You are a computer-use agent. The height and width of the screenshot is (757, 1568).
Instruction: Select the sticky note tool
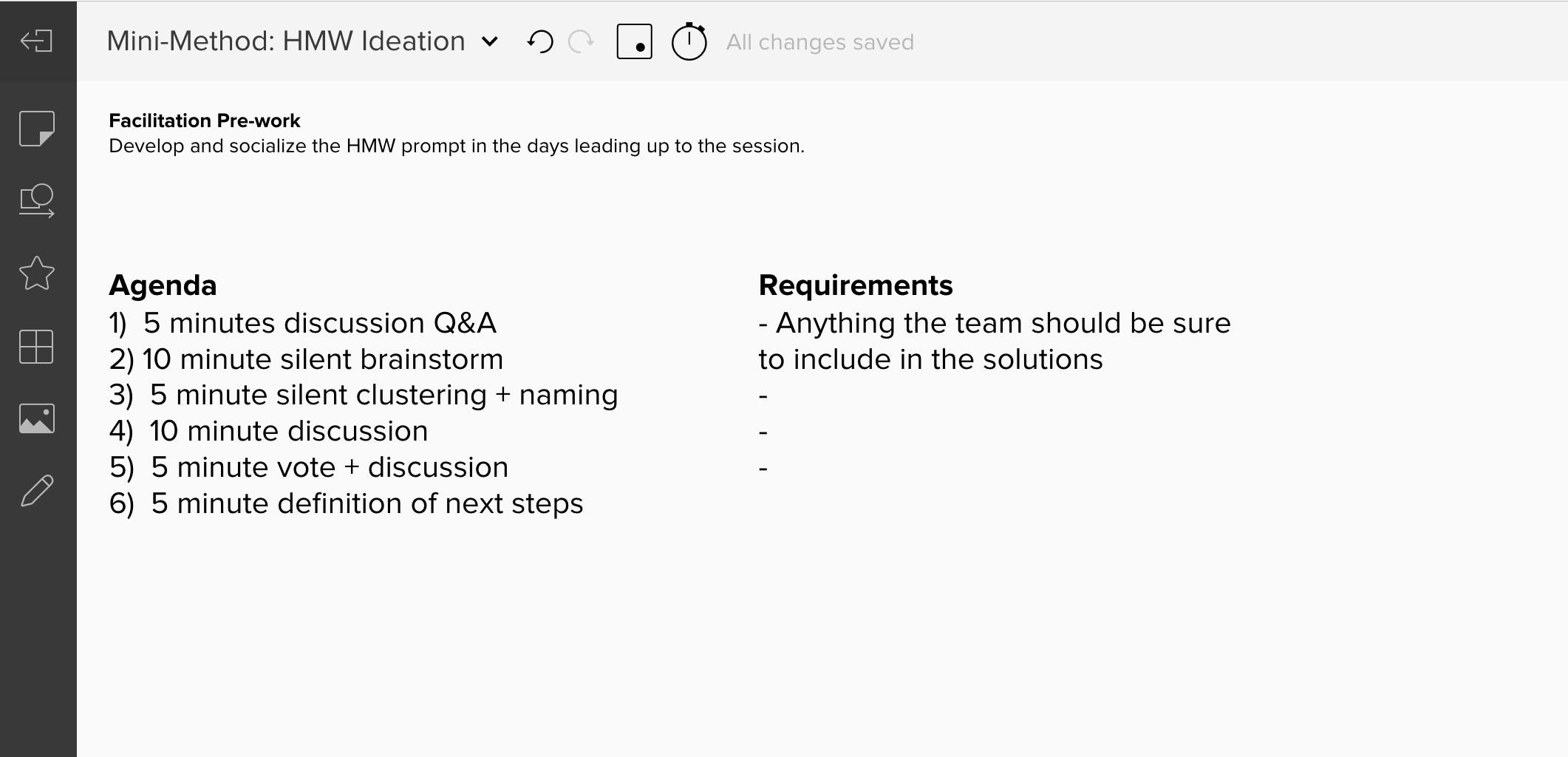point(37,129)
